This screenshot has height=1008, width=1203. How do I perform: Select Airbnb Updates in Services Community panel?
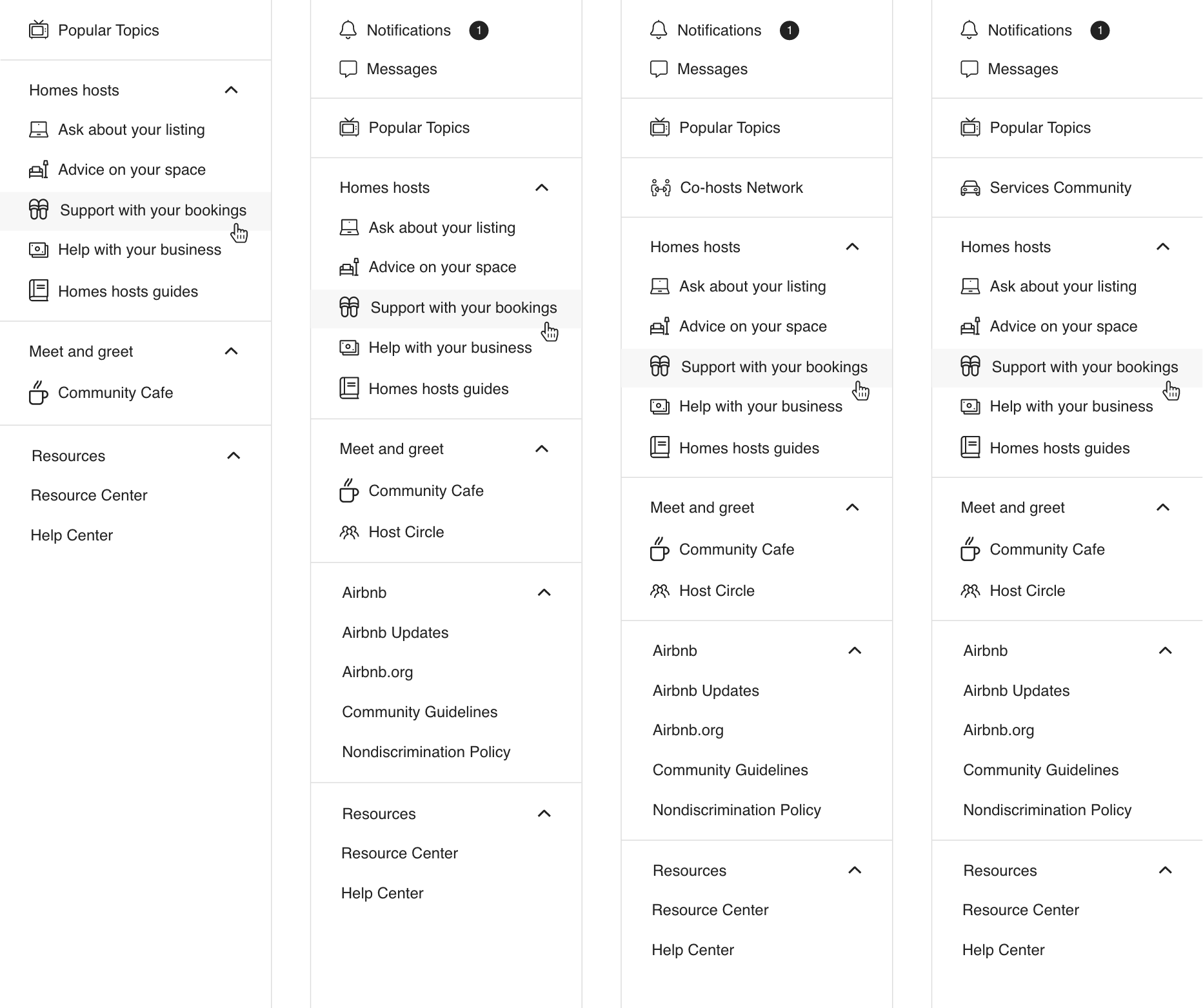click(1016, 691)
